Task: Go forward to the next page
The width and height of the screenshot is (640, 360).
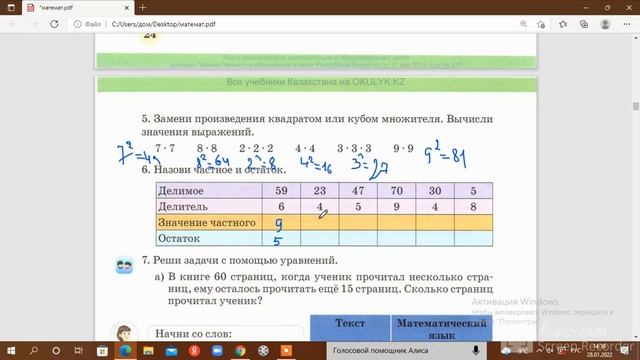Action: click(33, 24)
